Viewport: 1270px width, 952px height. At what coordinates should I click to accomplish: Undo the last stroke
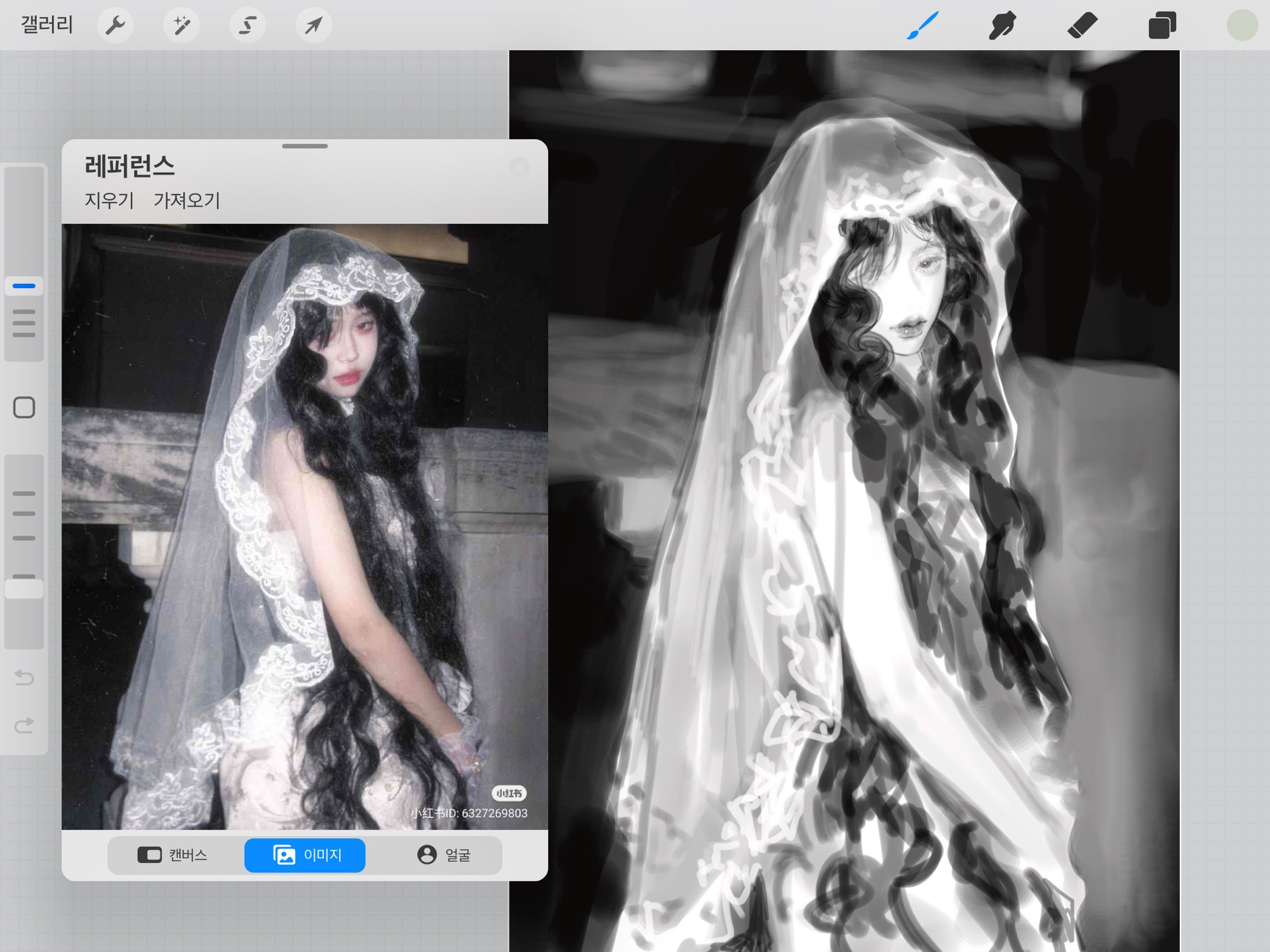click(24, 677)
